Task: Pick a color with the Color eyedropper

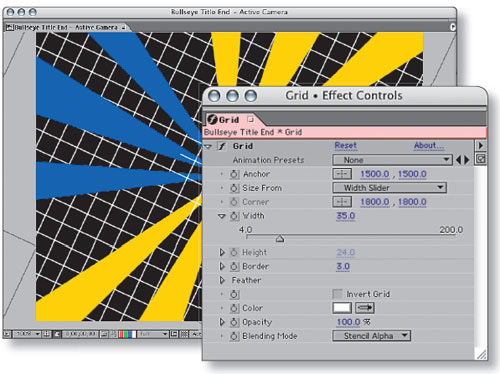Action: pos(365,308)
